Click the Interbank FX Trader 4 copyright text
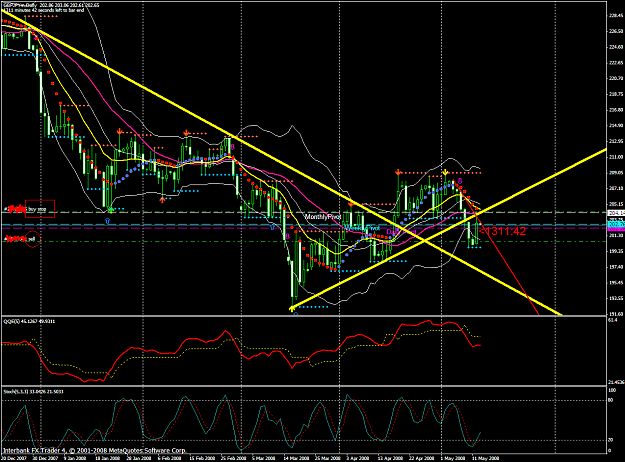This screenshot has height=462, width=625. click(x=94, y=450)
